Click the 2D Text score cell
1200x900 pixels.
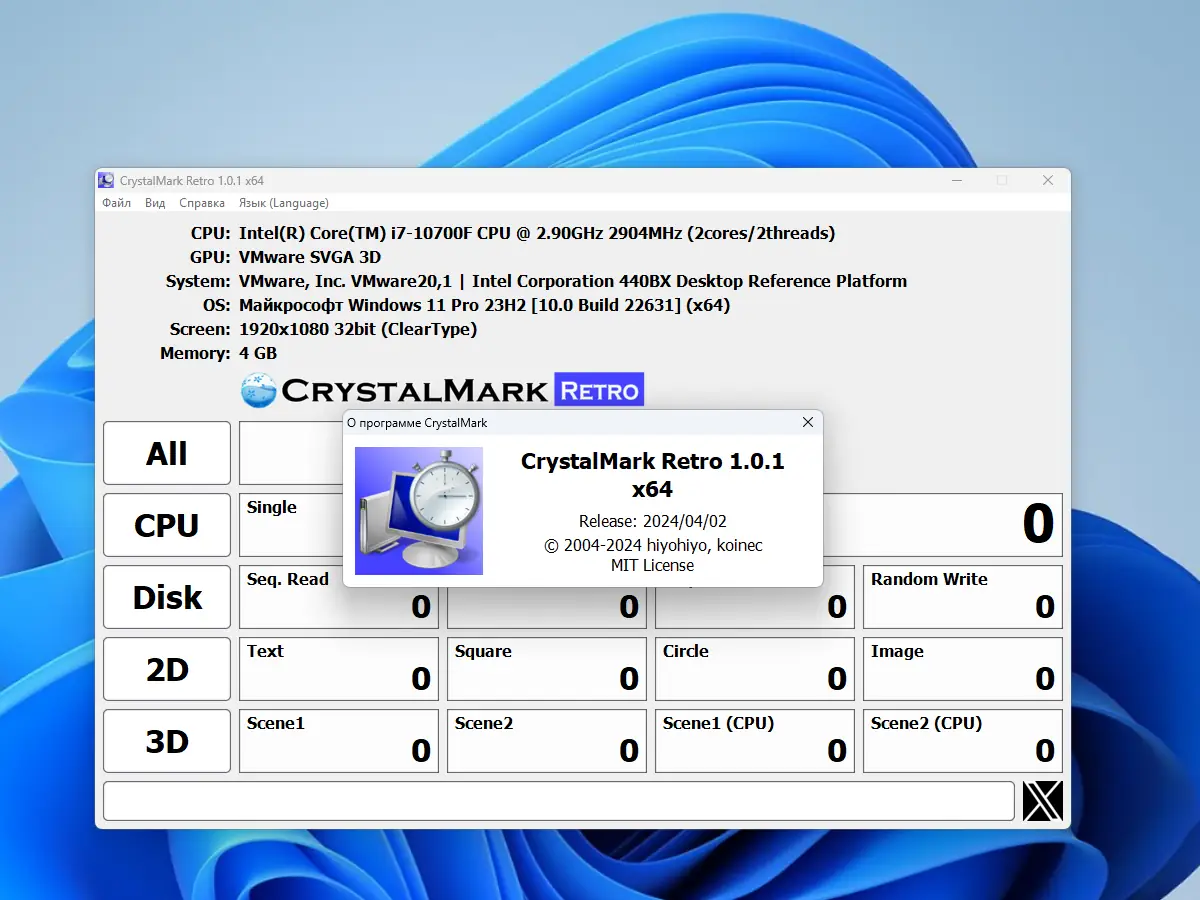[x=339, y=669]
